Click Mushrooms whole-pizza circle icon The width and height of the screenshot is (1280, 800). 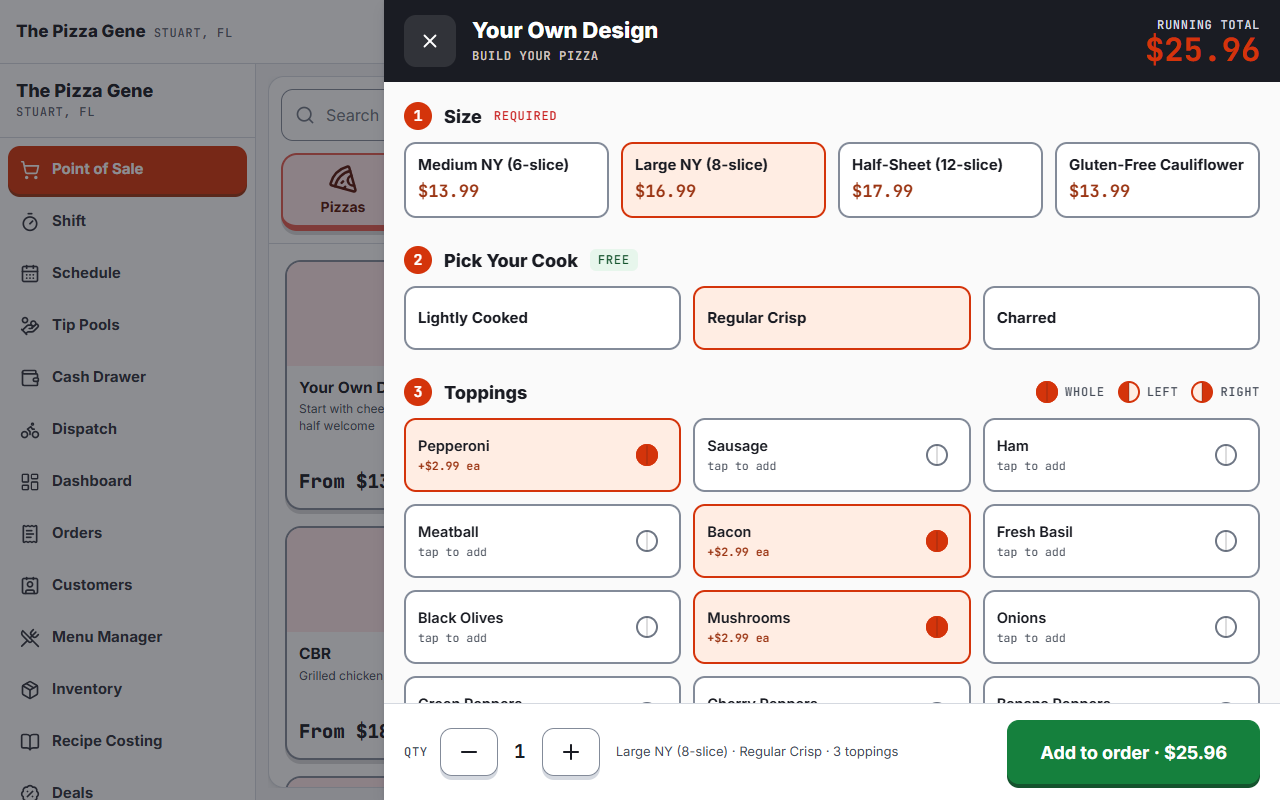point(937,627)
